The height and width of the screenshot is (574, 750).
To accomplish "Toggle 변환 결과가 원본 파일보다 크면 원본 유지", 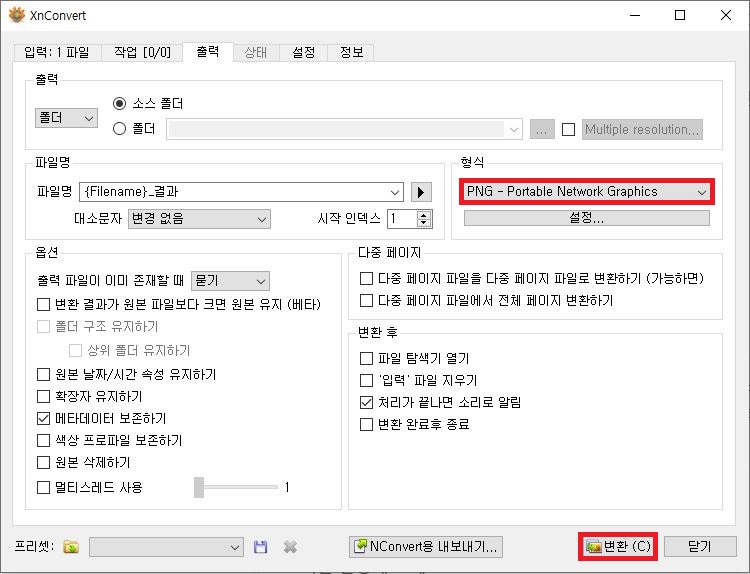I will pos(44,304).
